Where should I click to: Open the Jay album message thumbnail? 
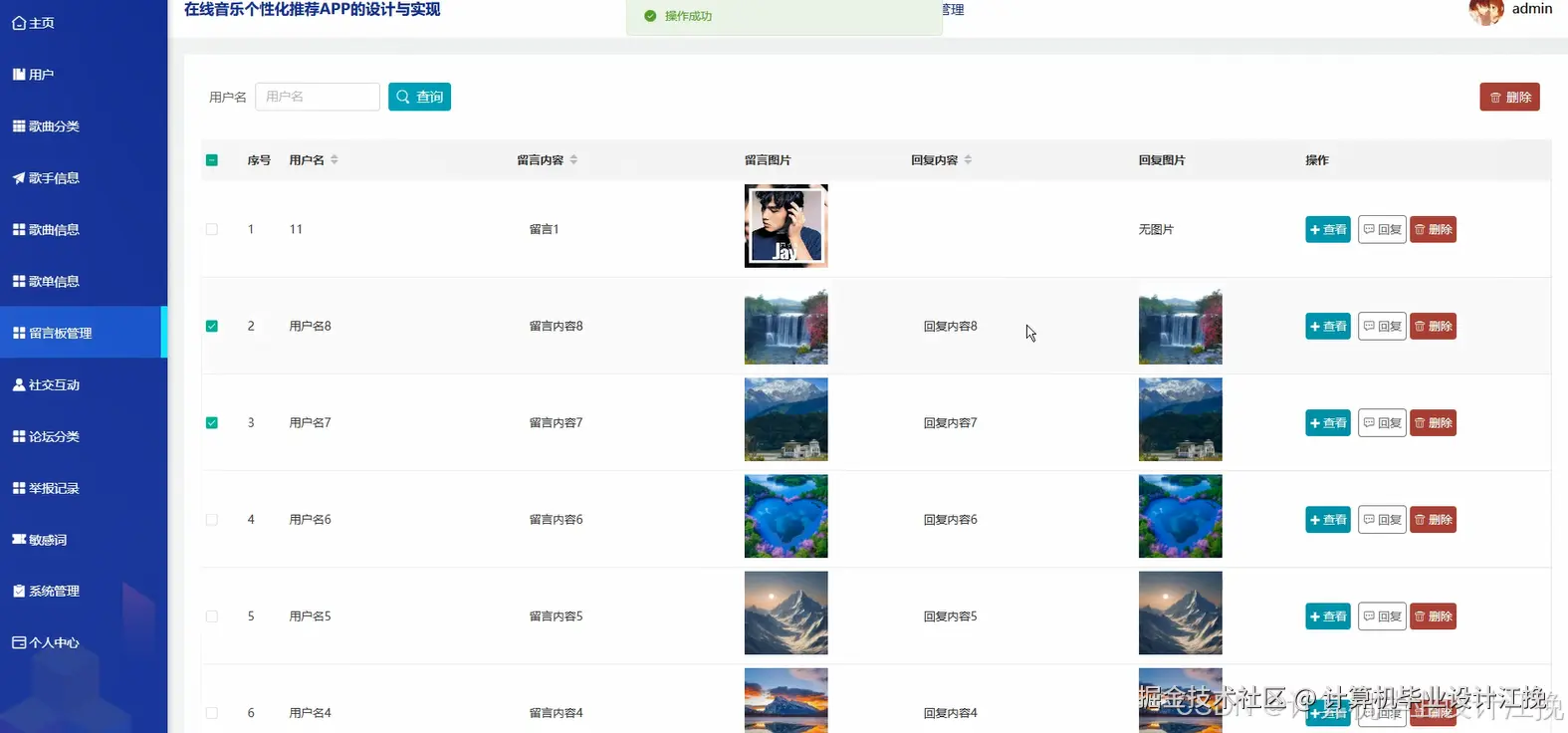pos(786,226)
